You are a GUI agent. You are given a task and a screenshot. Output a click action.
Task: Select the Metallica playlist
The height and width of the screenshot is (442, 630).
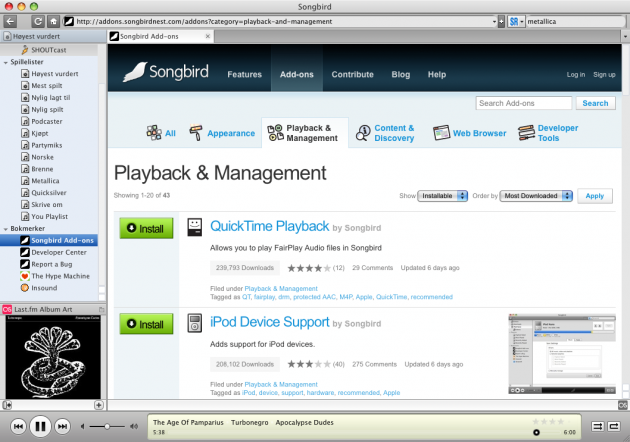point(45,181)
